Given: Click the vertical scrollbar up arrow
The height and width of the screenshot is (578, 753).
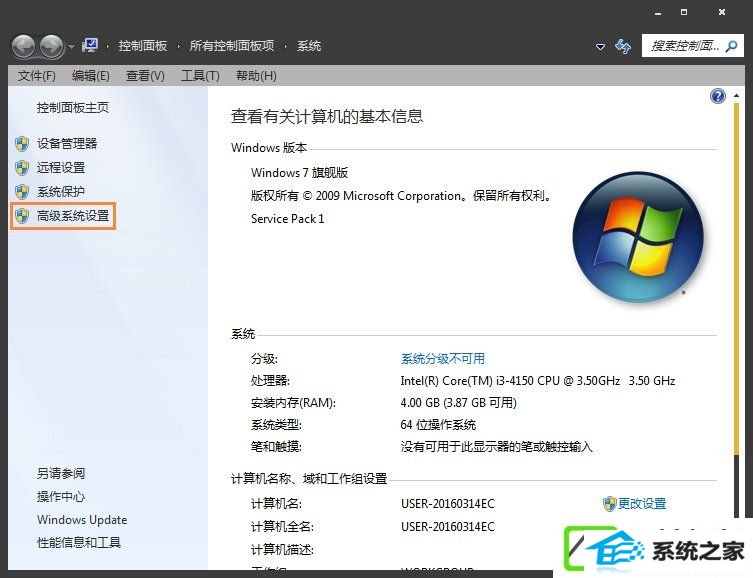Looking at the screenshot, I should [736, 96].
